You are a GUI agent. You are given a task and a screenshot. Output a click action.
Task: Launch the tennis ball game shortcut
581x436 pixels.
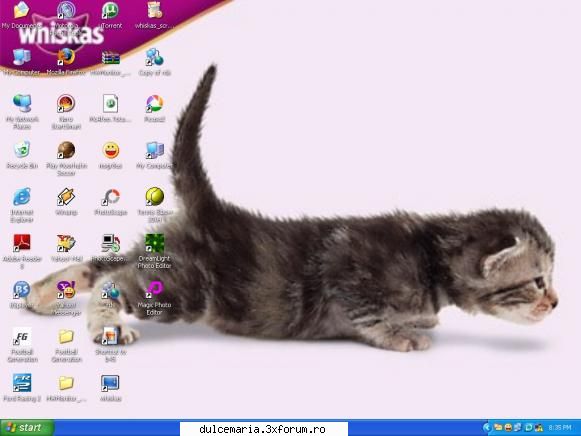point(155,196)
